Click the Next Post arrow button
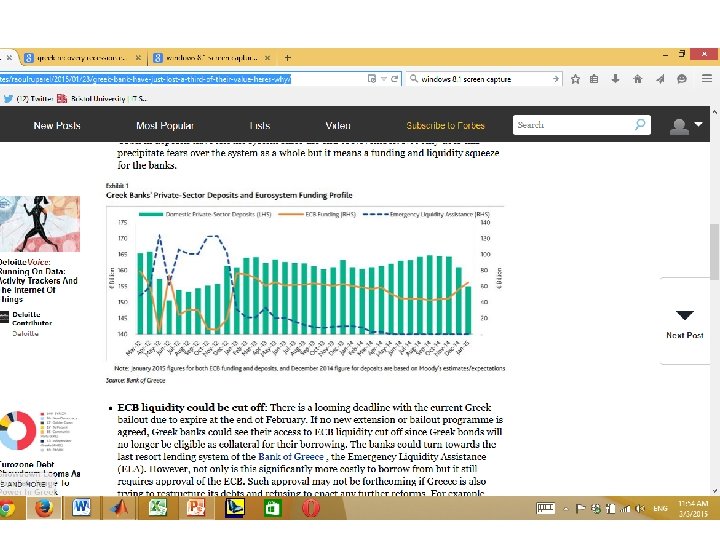The height and width of the screenshot is (540, 720). [685, 315]
